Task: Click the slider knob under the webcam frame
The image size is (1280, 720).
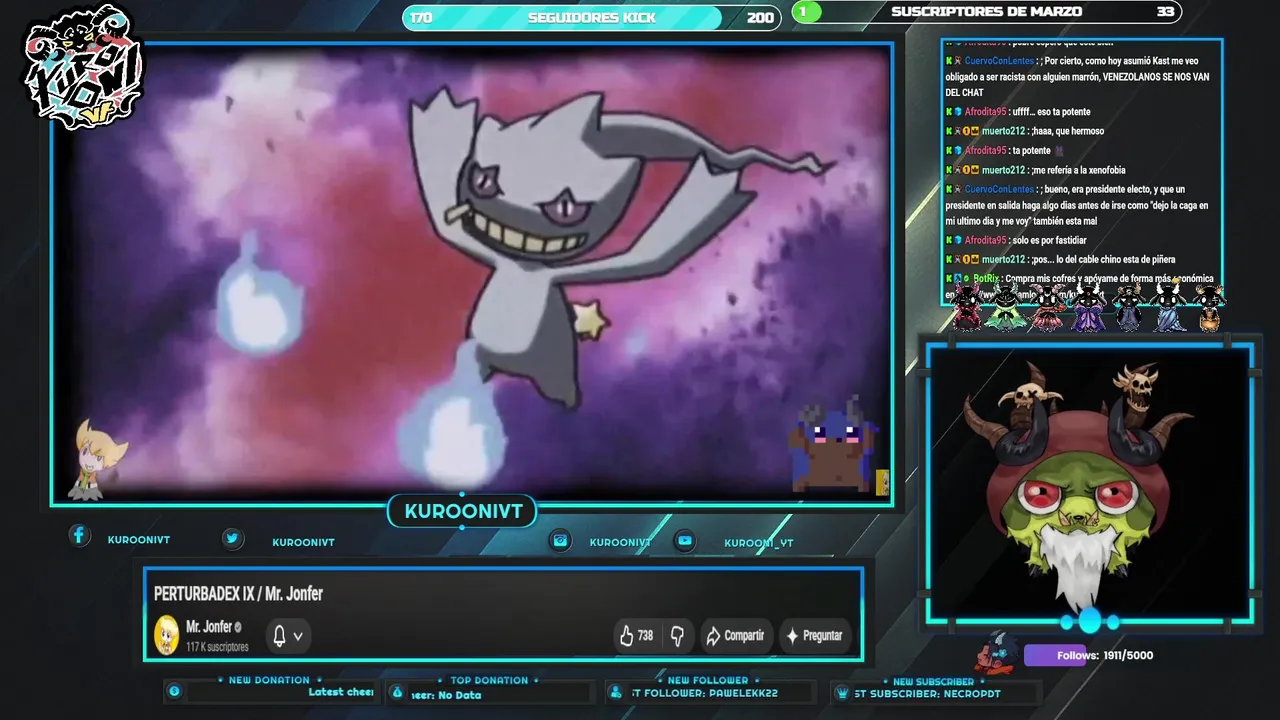Action: (x=1089, y=622)
